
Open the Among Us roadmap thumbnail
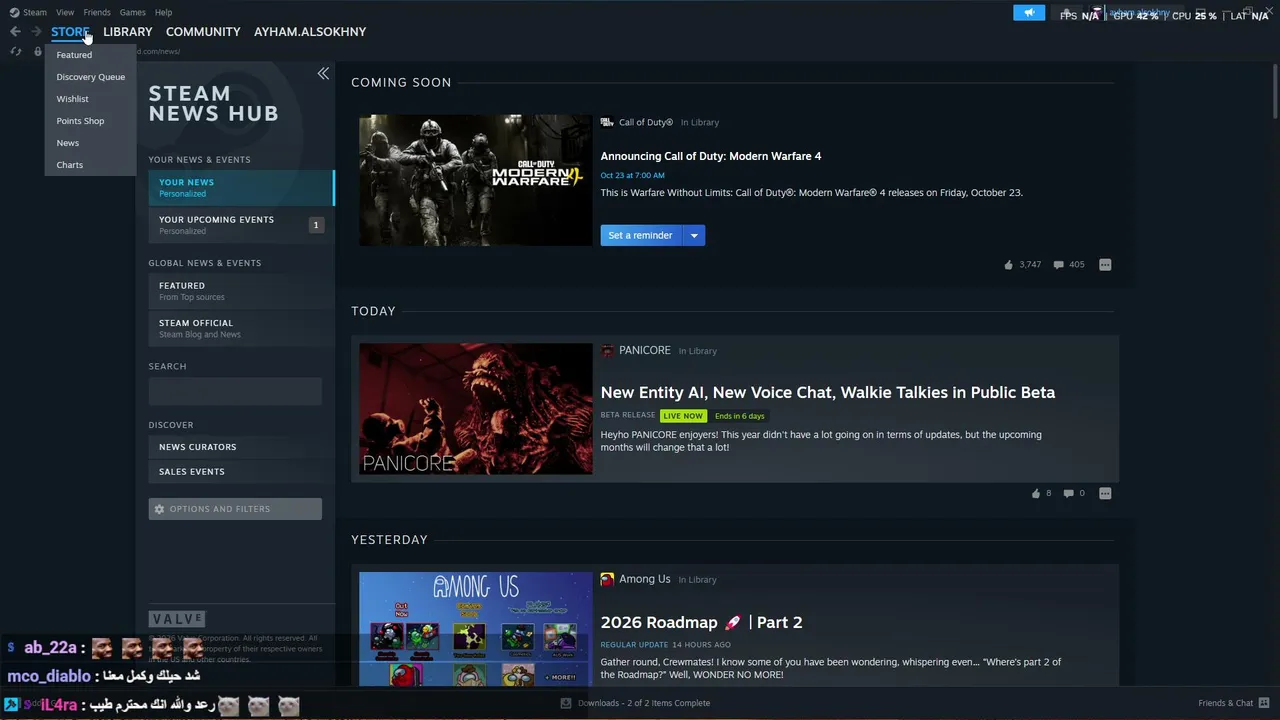pyautogui.click(x=476, y=629)
